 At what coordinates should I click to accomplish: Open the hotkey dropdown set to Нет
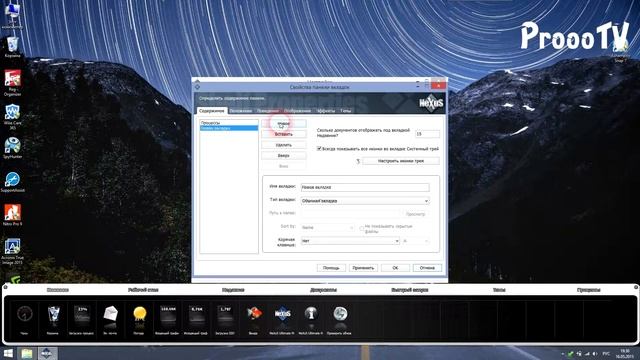350,241
